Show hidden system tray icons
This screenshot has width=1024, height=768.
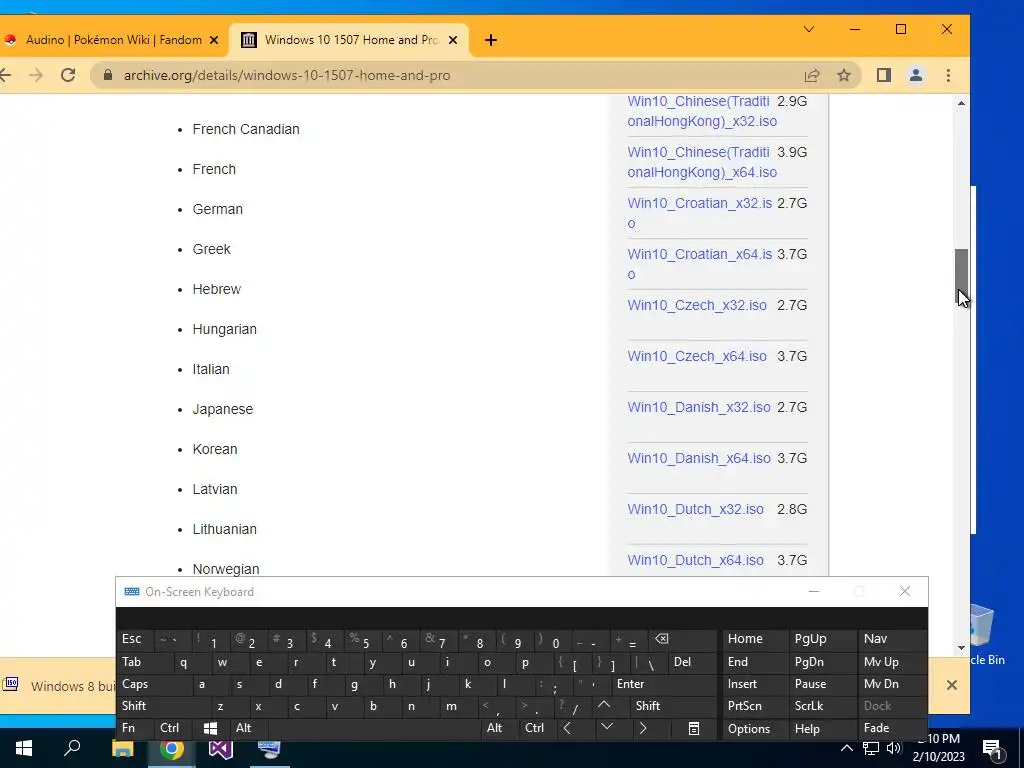point(846,748)
